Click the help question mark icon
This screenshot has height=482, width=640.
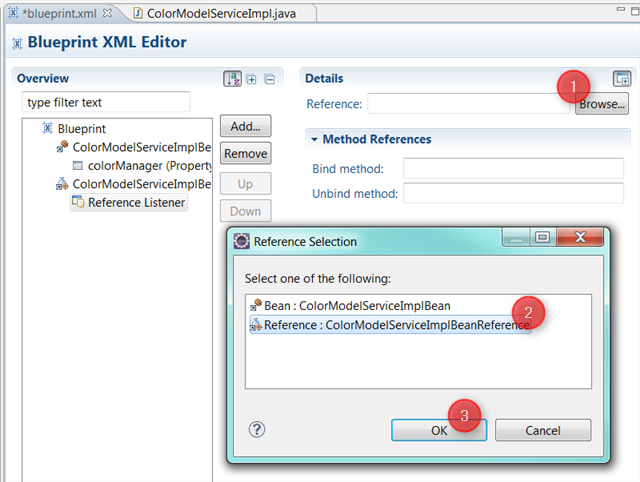(x=257, y=429)
